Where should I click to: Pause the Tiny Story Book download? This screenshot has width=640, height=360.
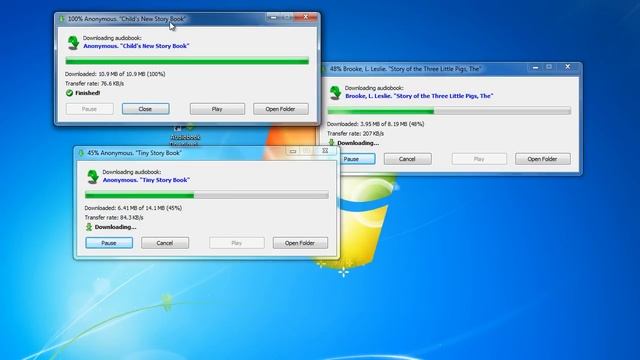tap(109, 243)
